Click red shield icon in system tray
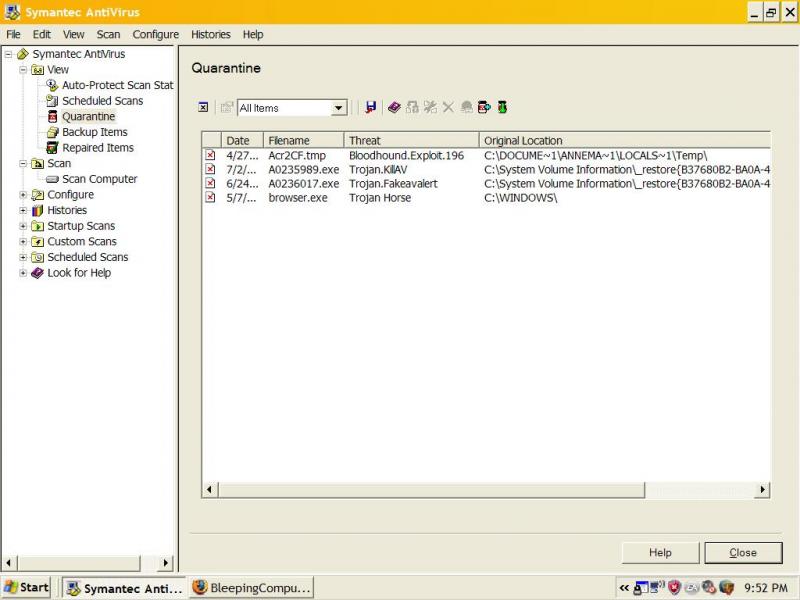The width and height of the screenshot is (800, 600). 675,588
